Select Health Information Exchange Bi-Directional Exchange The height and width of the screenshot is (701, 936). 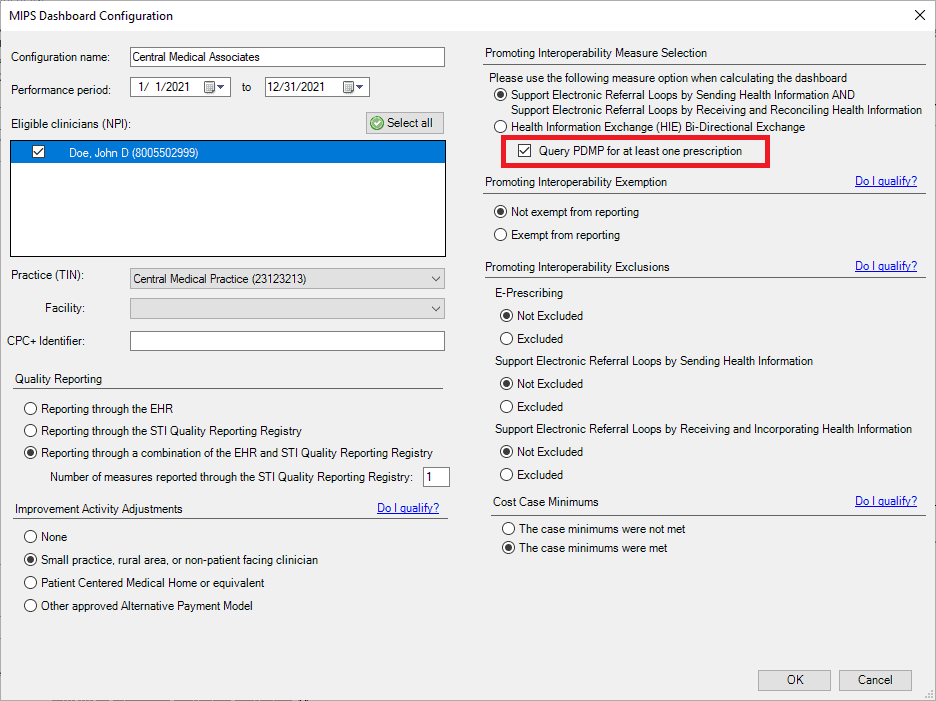tap(500, 127)
